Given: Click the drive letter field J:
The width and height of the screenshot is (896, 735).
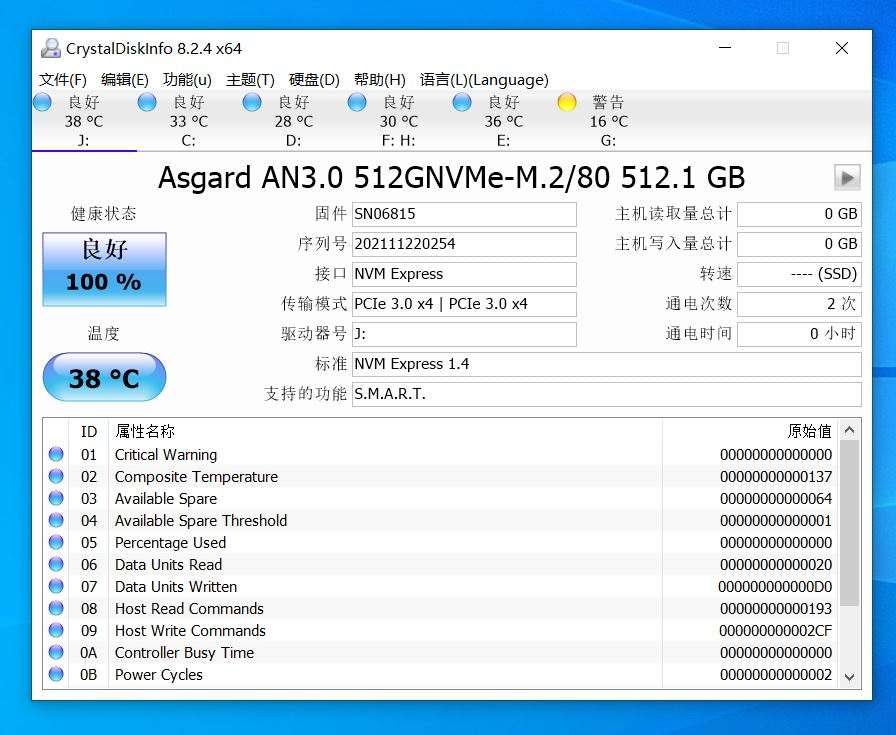Looking at the screenshot, I should pos(464,334).
